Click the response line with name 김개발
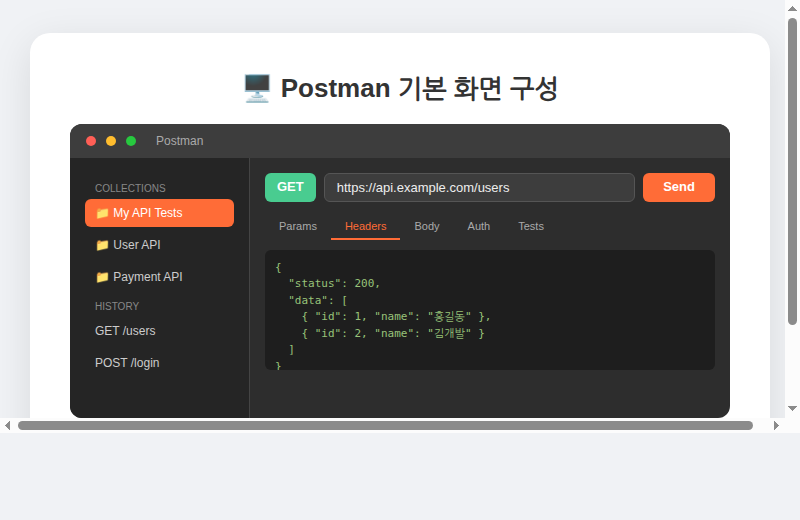800x520 pixels. (x=393, y=333)
